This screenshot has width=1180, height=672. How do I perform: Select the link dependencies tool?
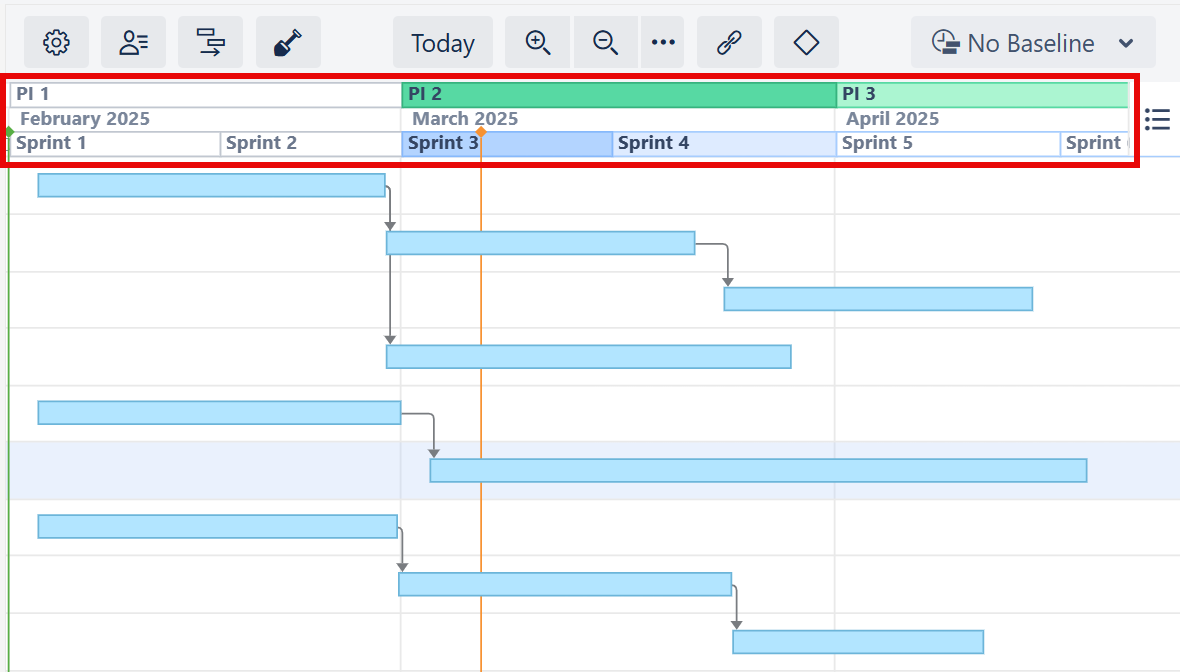pyautogui.click(x=729, y=42)
